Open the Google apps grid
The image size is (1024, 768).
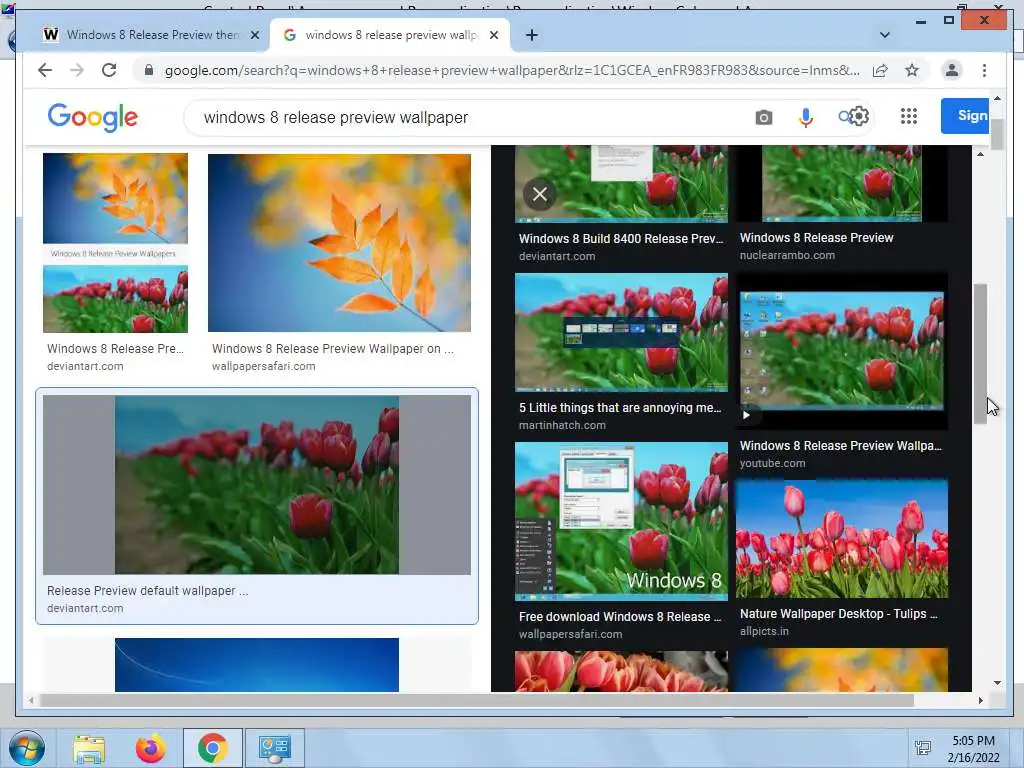point(908,116)
